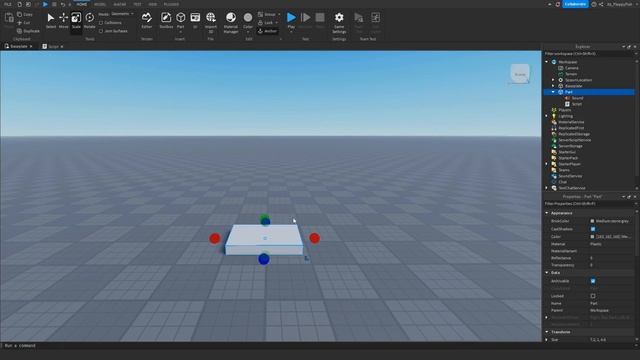640x360 pixels.
Task: Expand the StarterPlayer node
Action: coord(547,164)
